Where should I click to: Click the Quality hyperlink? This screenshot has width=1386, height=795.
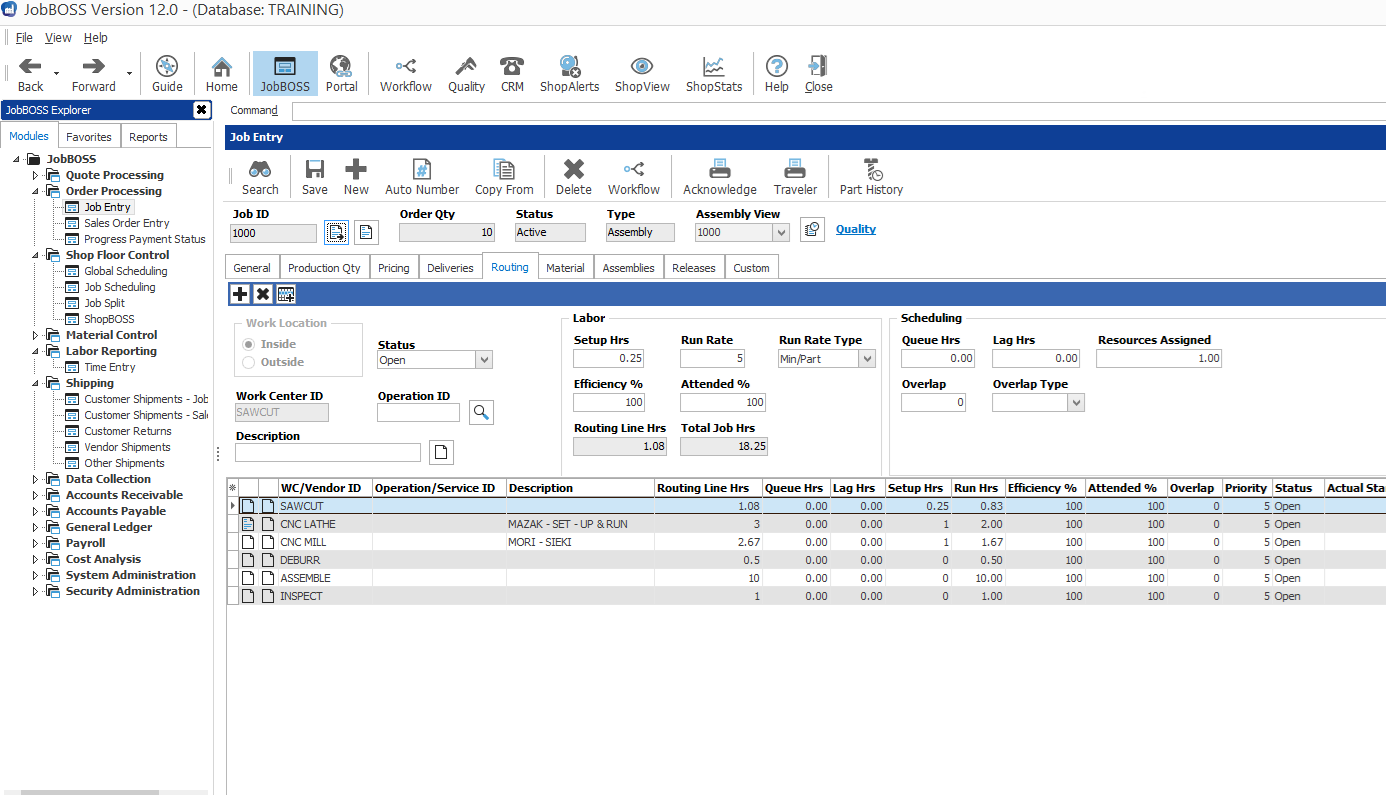pos(855,229)
